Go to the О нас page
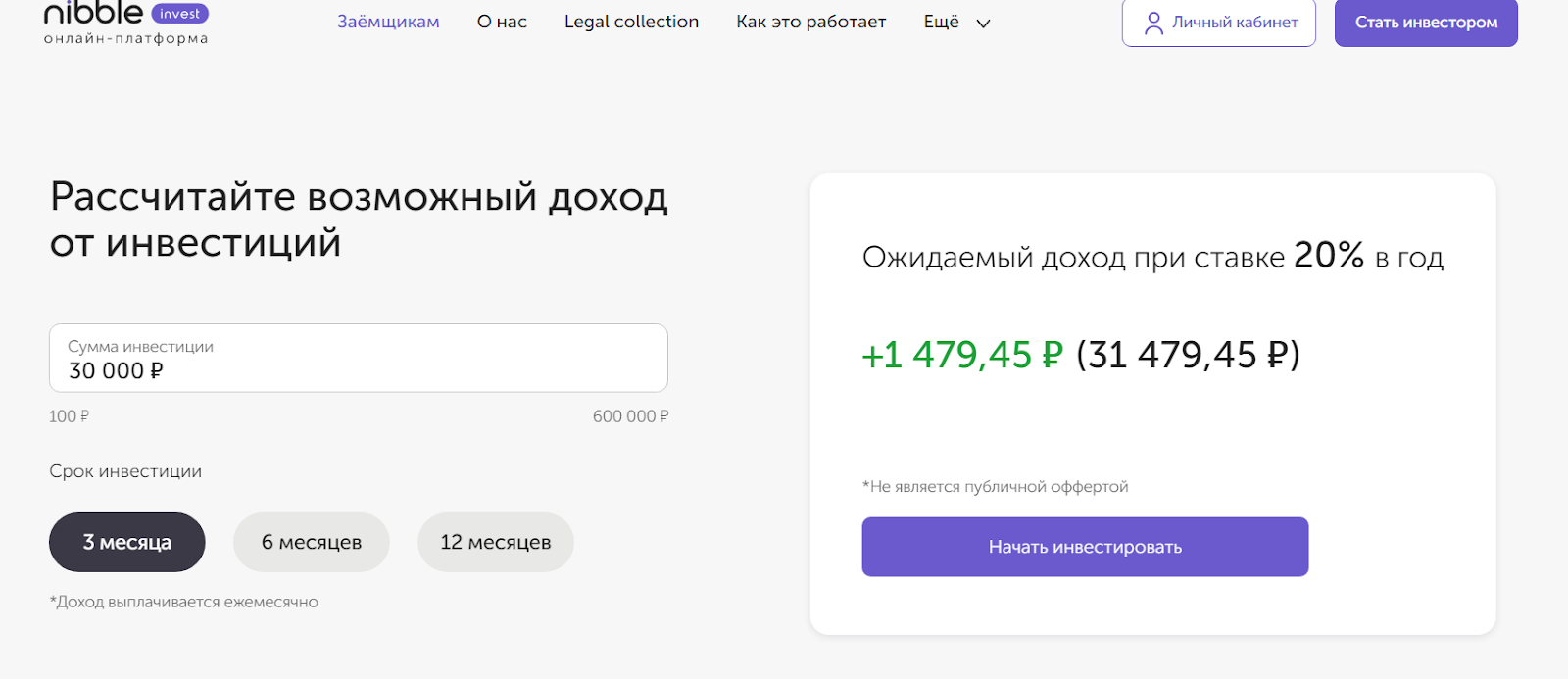Viewport: 1568px width, 679px height. click(x=502, y=22)
